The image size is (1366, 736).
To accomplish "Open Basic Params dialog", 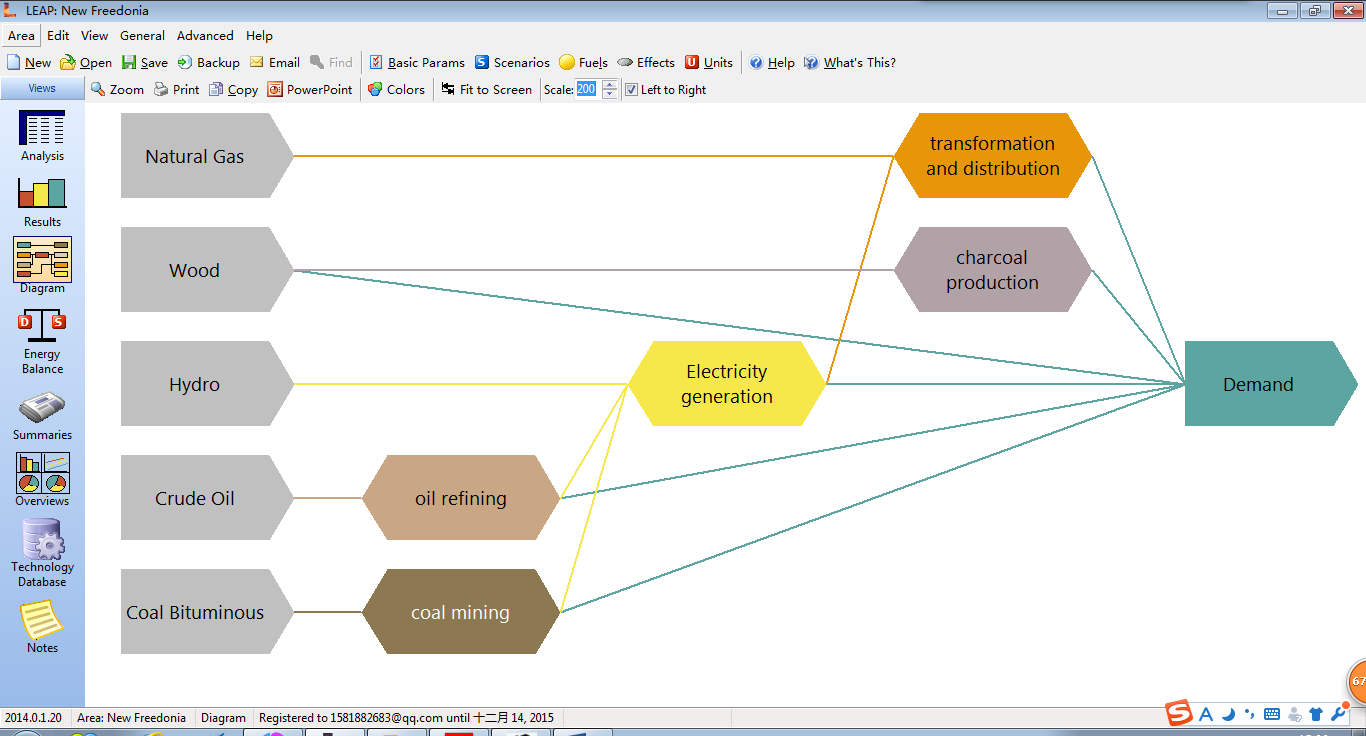I will click(417, 62).
